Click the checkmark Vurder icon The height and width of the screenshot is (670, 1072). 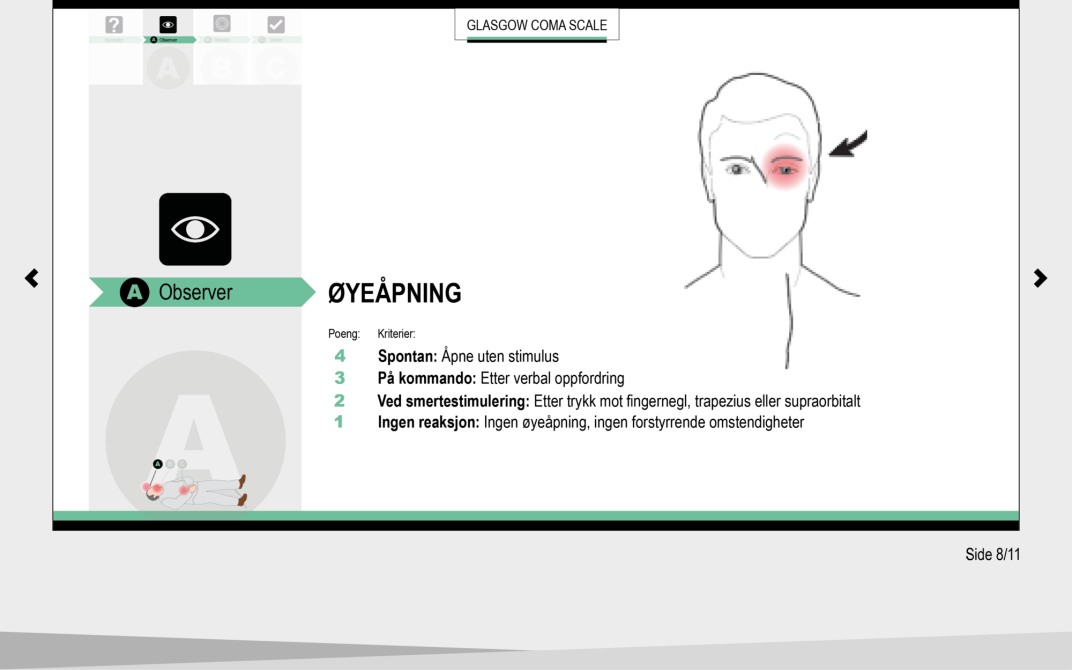click(276, 25)
